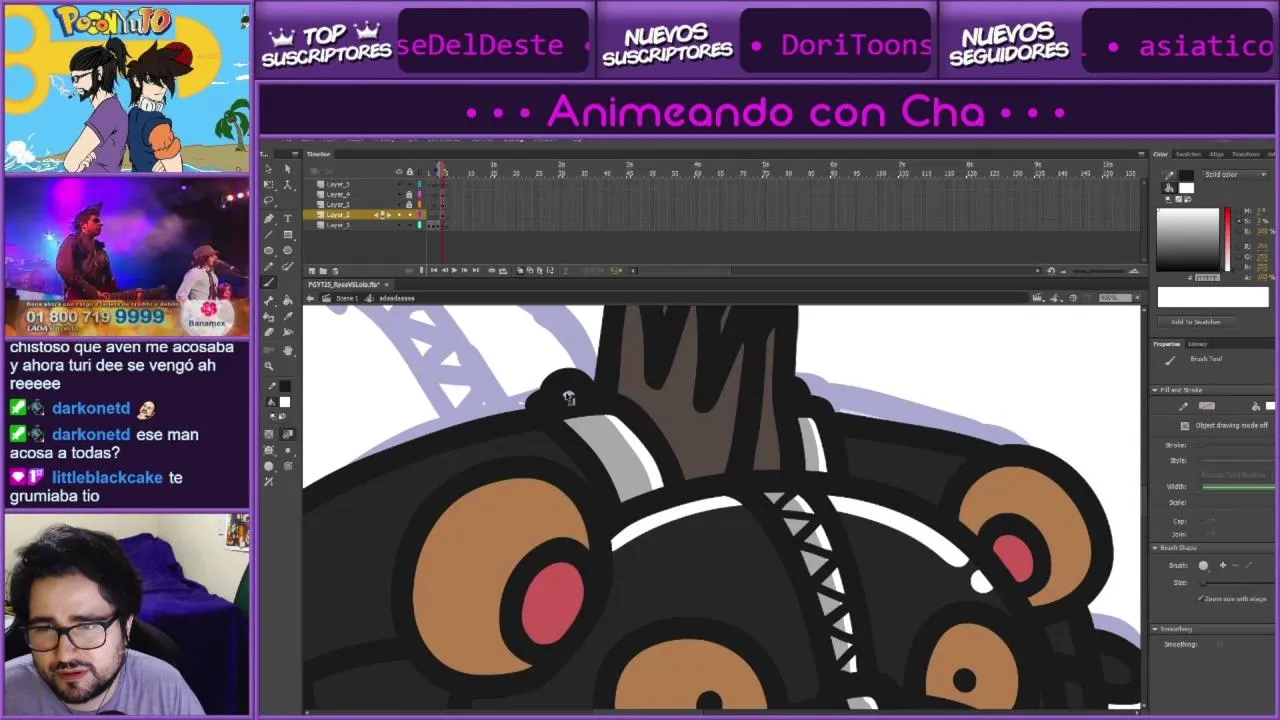1280x720 pixels.
Task: Collapse the Smoothing section
Action: click(x=1155, y=629)
